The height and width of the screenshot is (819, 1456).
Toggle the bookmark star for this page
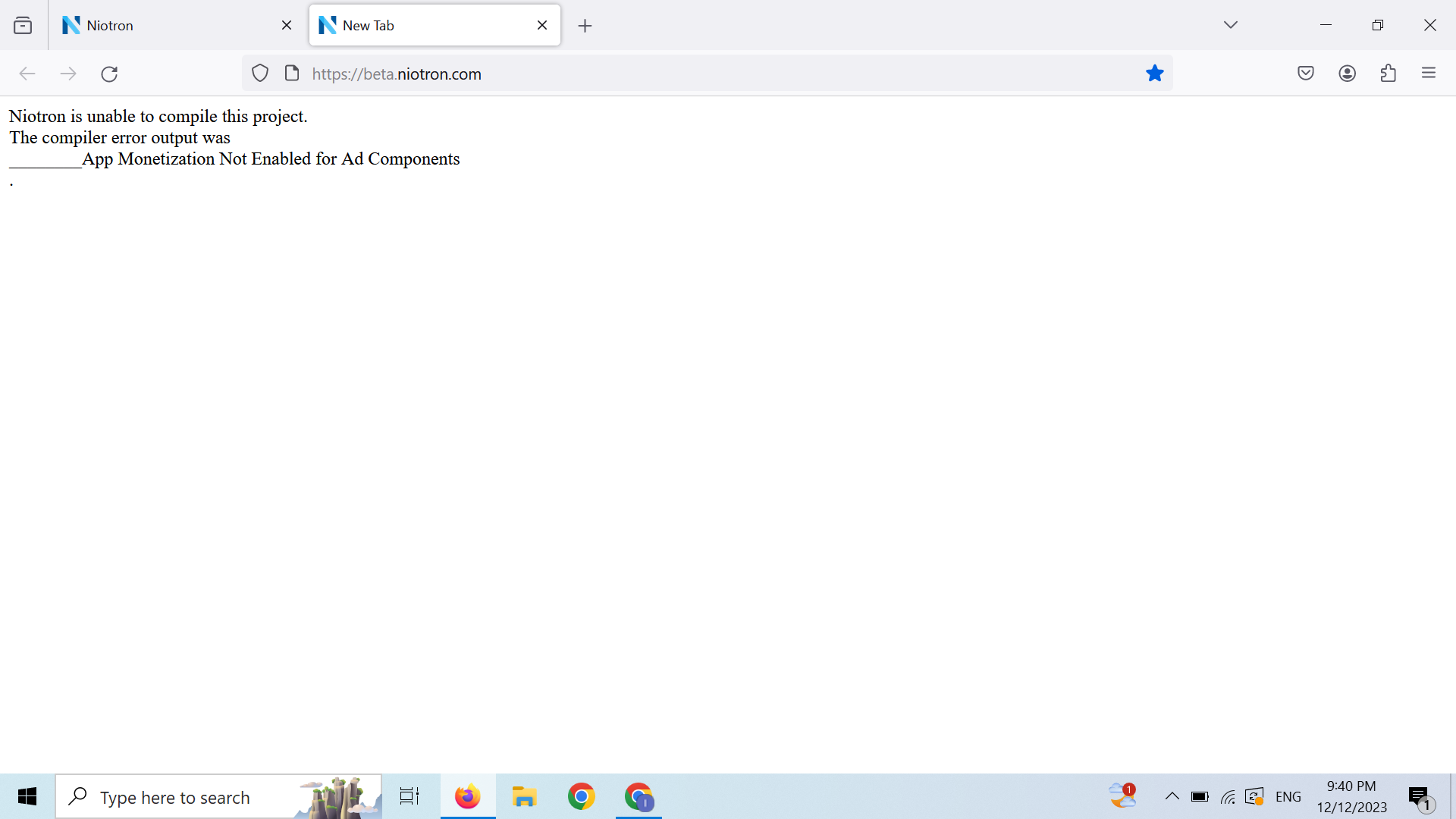1155,74
